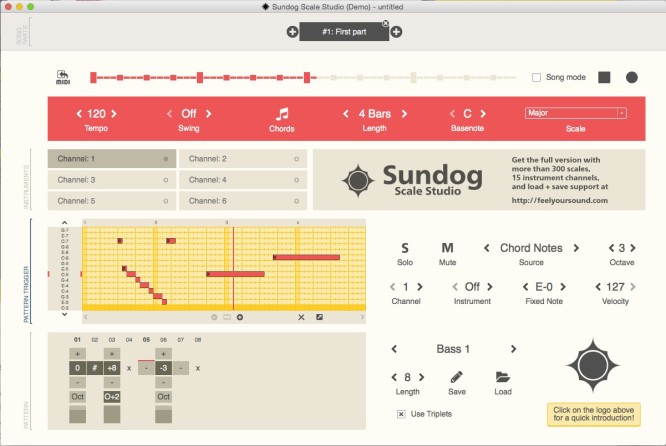Open the Major scale dropdown
The image size is (666, 446).
[576, 113]
